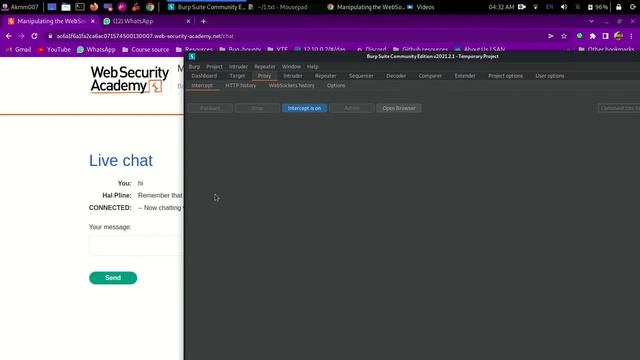640x360 pixels.
Task: Open the Gmail bookmark
Action: click(x=19, y=49)
